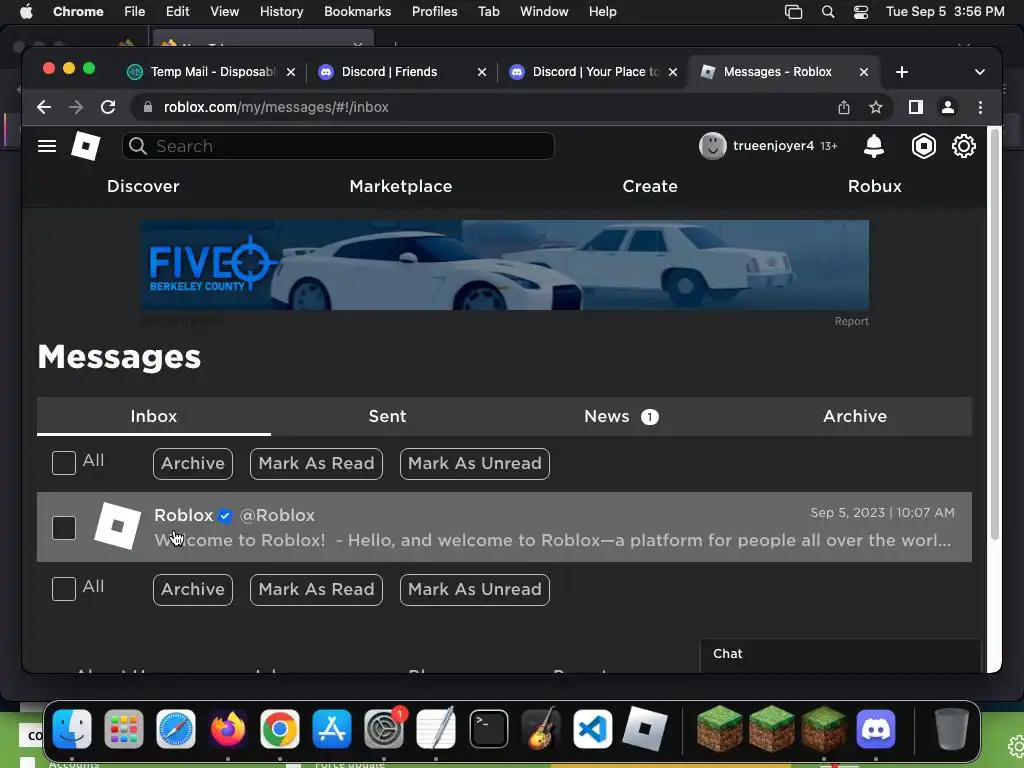Click the Chrome back arrow
The width and height of the screenshot is (1024, 768).
[44, 107]
